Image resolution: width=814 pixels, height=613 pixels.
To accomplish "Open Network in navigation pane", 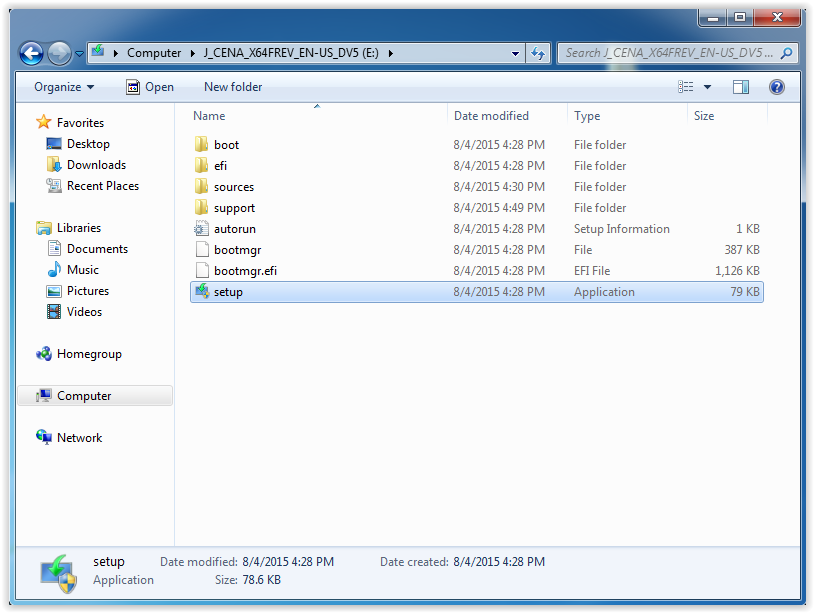I will point(79,438).
